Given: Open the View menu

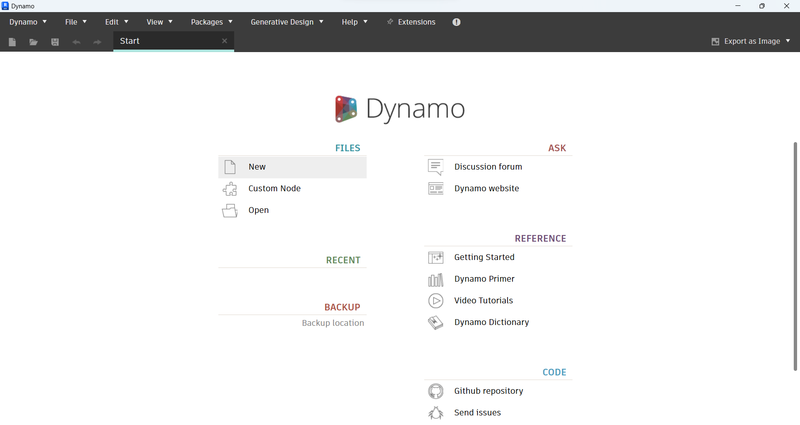Looking at the screenshot, I should tap(160, 22).
